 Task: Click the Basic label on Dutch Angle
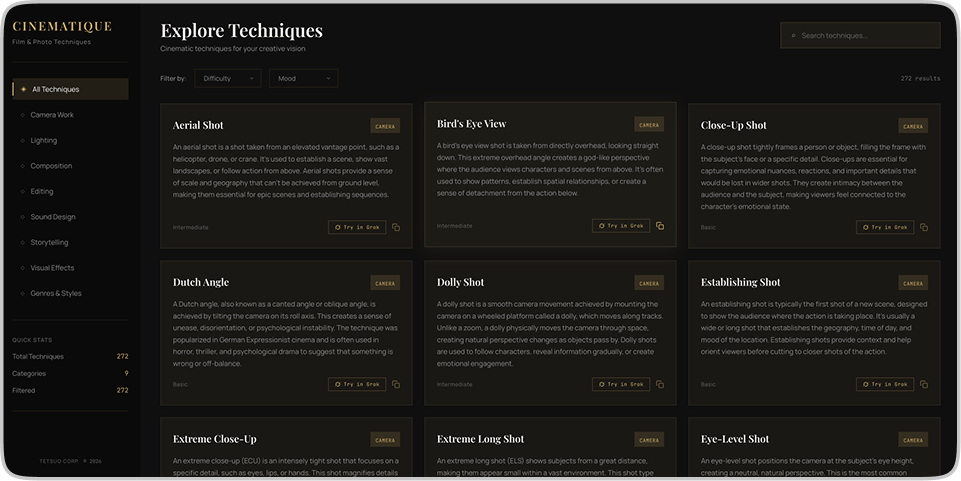180,384
